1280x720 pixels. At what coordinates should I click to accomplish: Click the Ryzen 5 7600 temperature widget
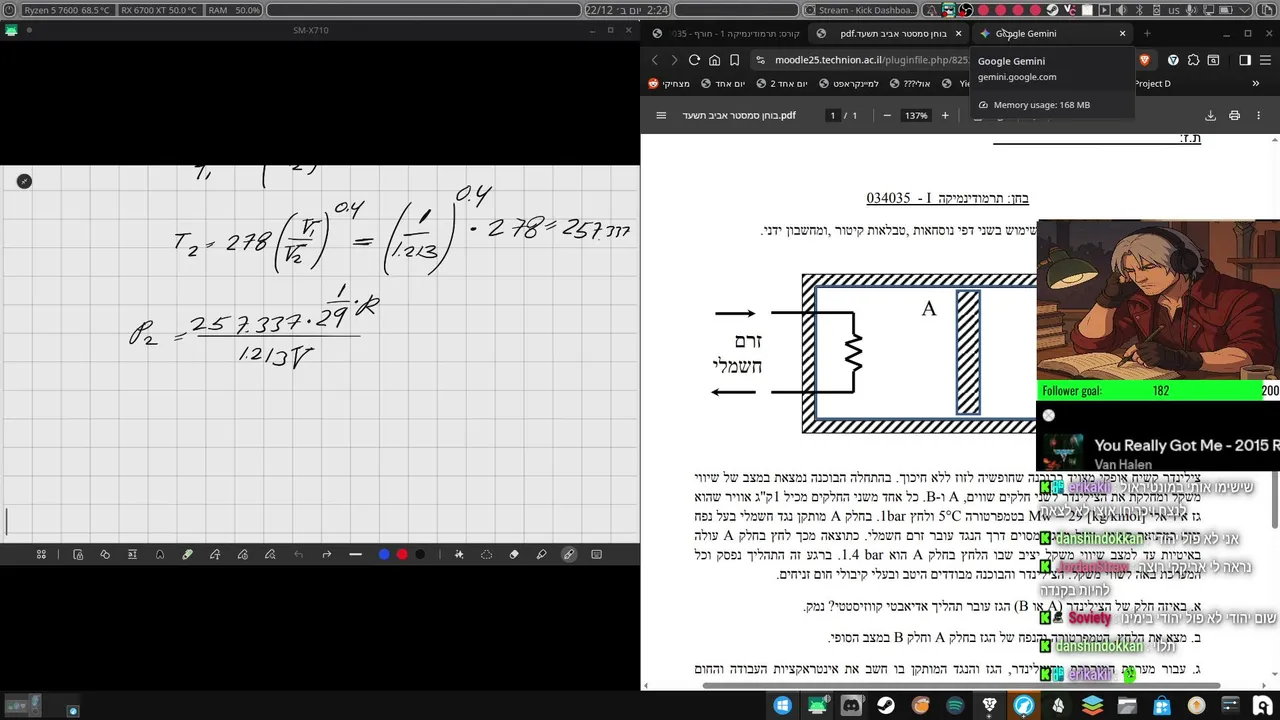[67, 10]
